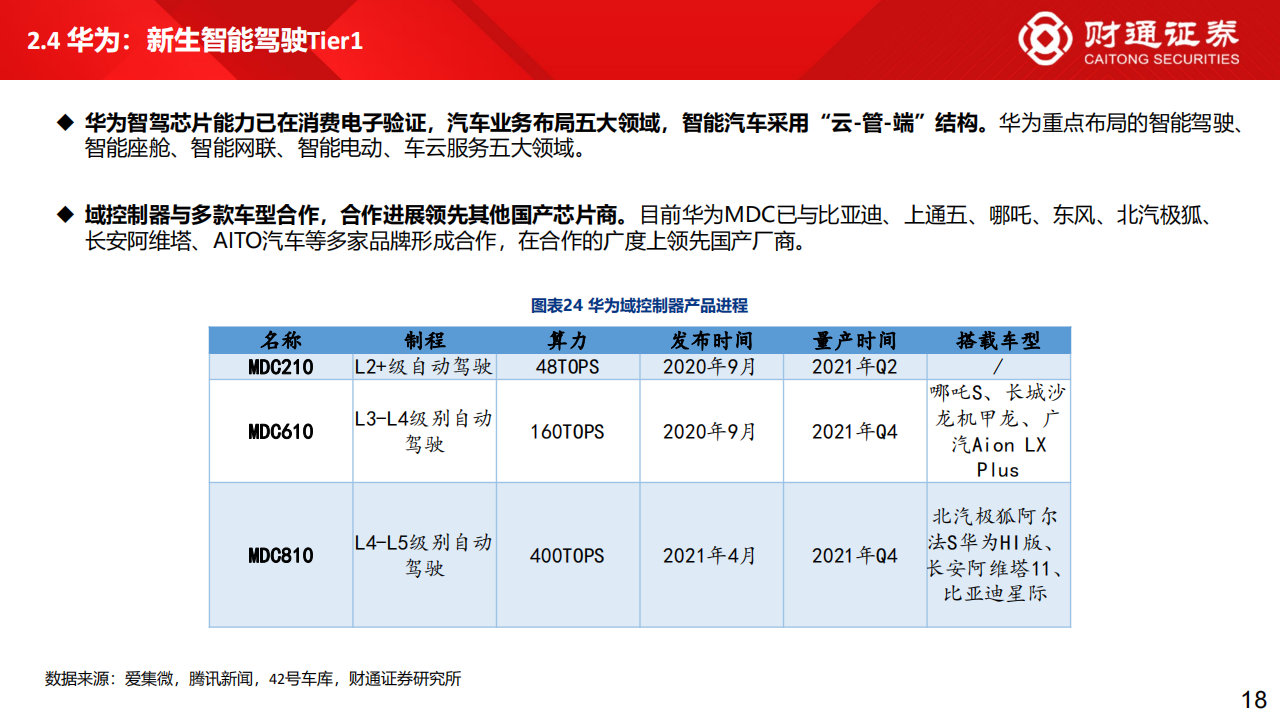Viewport: 1280px width, 720px height.
Task: Select the table caption 图表24 华为域控制器产品进程
Action: pyautogui.click(x=639, y=305)
